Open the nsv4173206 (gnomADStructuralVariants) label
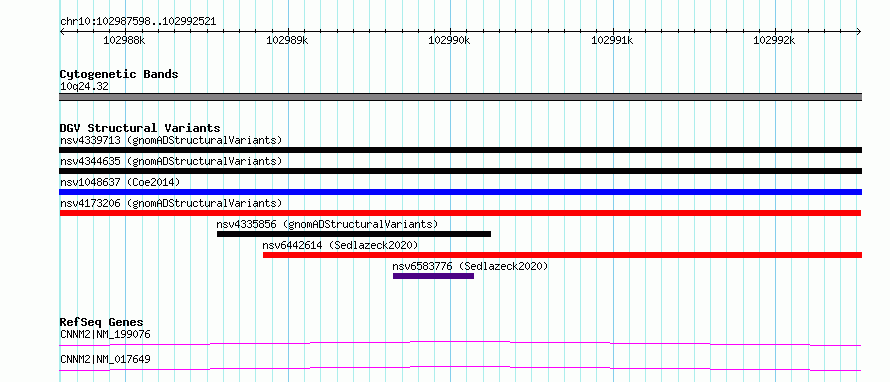This screenshot has height=382, width=890. [x=171, y=203]
